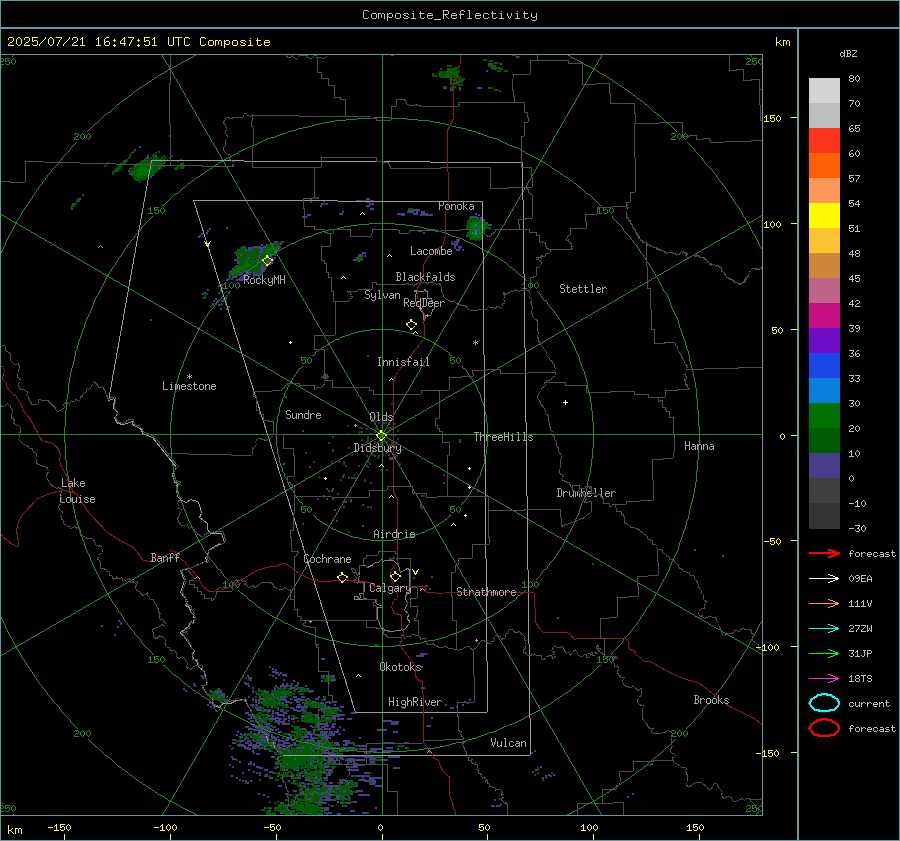Click the RedDeer city label
The height and width of the screenshot is (841, 900).
point(424,303)
